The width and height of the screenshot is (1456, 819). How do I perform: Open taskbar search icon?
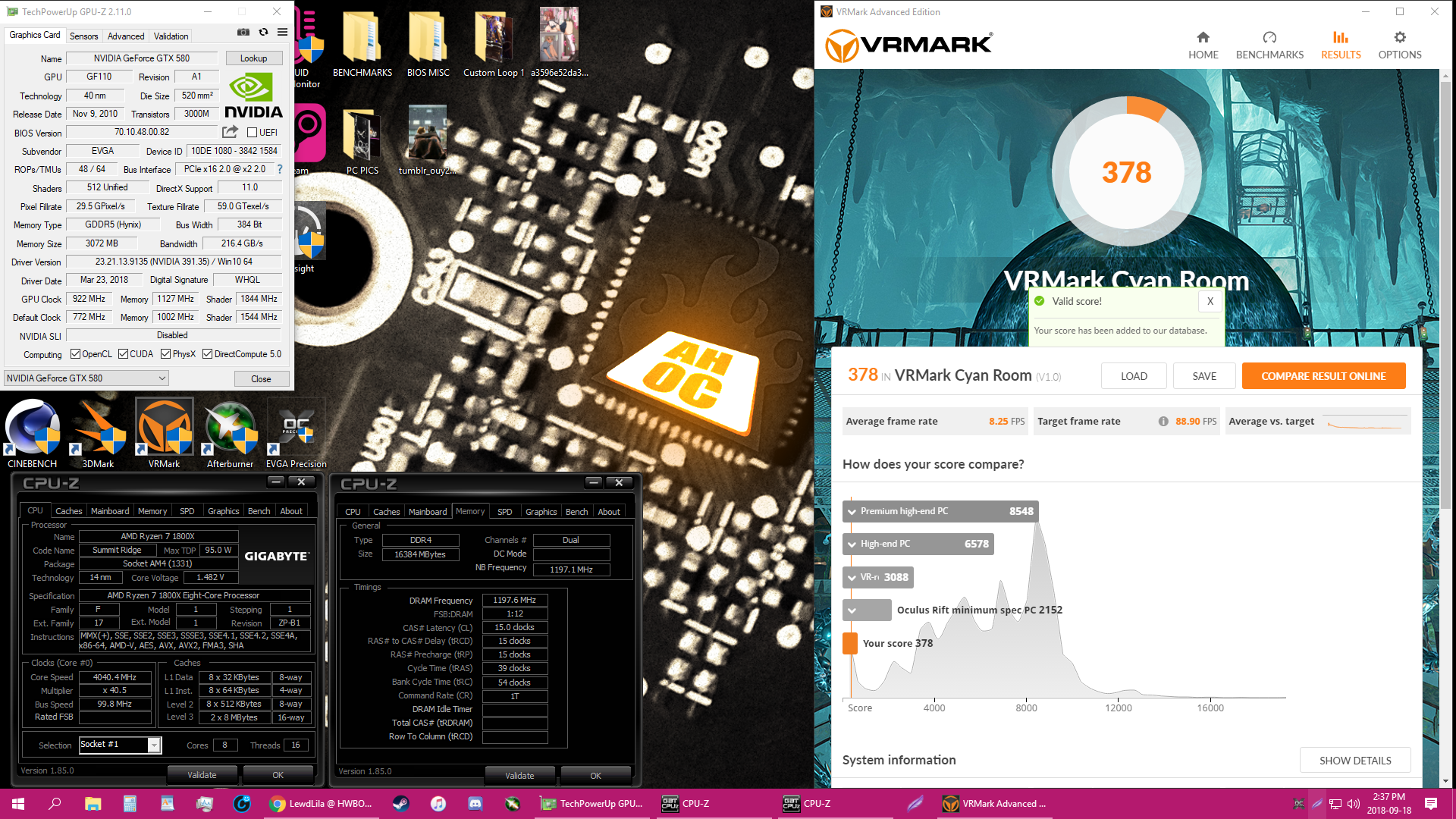pyautogui.click(x=55, y=804)
